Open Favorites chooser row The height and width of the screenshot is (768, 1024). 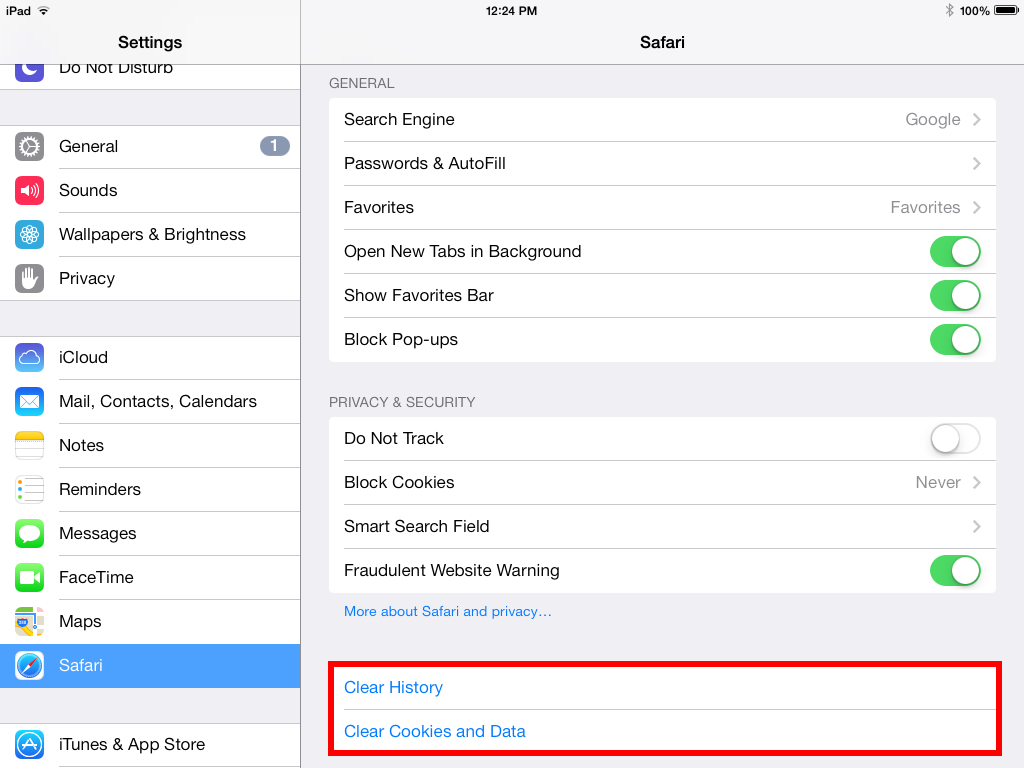tap(662, 208)
